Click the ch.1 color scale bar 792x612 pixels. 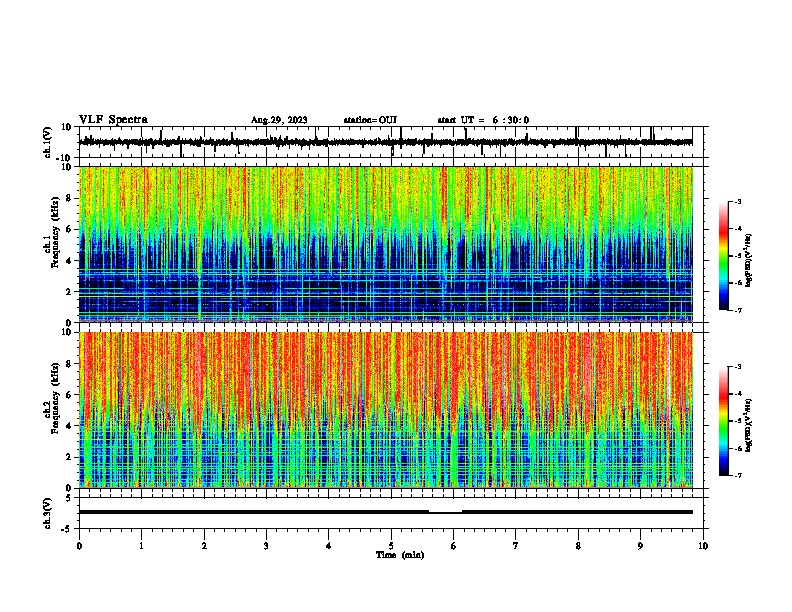coord(724,256)
